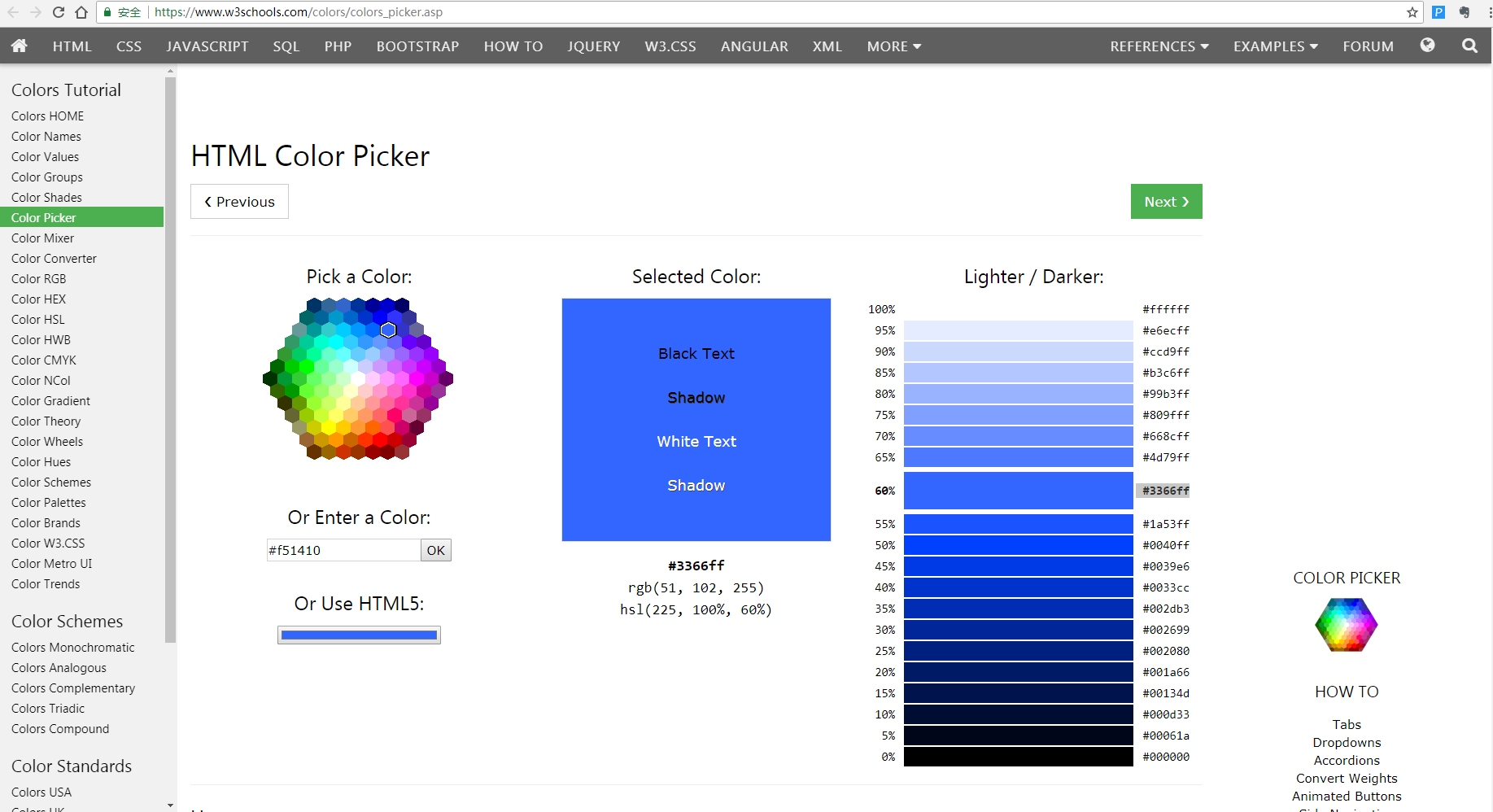Click the hex color text input field

(x=343, y=550)
